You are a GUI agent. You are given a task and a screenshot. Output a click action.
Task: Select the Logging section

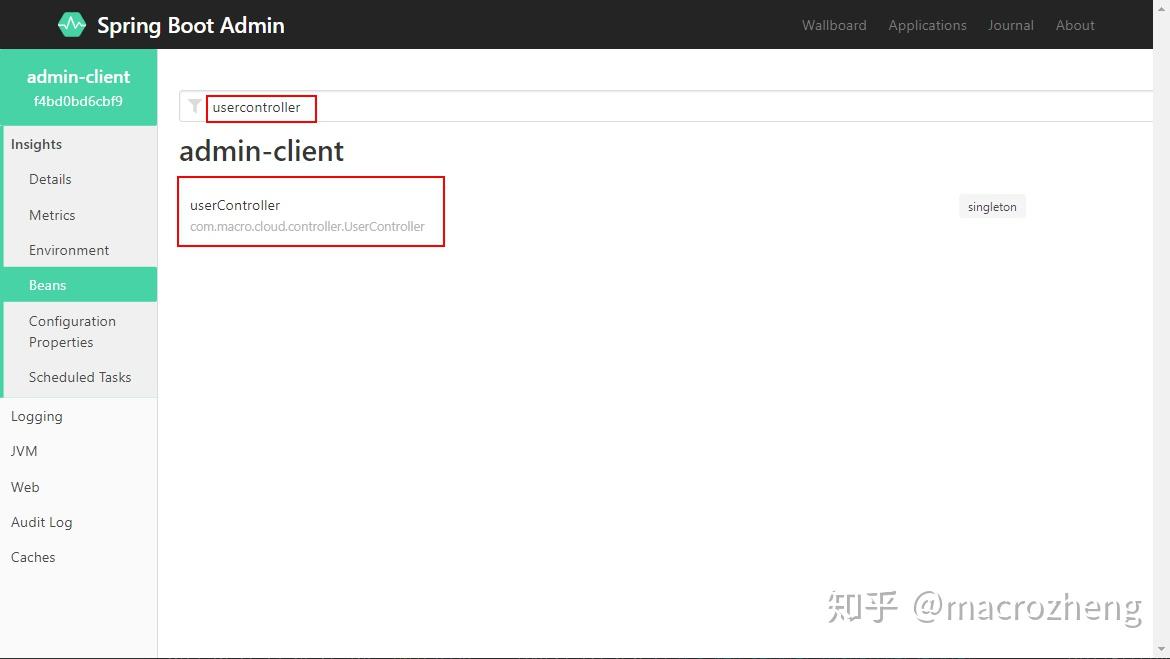pyautogui.click(x=37, y=416)
